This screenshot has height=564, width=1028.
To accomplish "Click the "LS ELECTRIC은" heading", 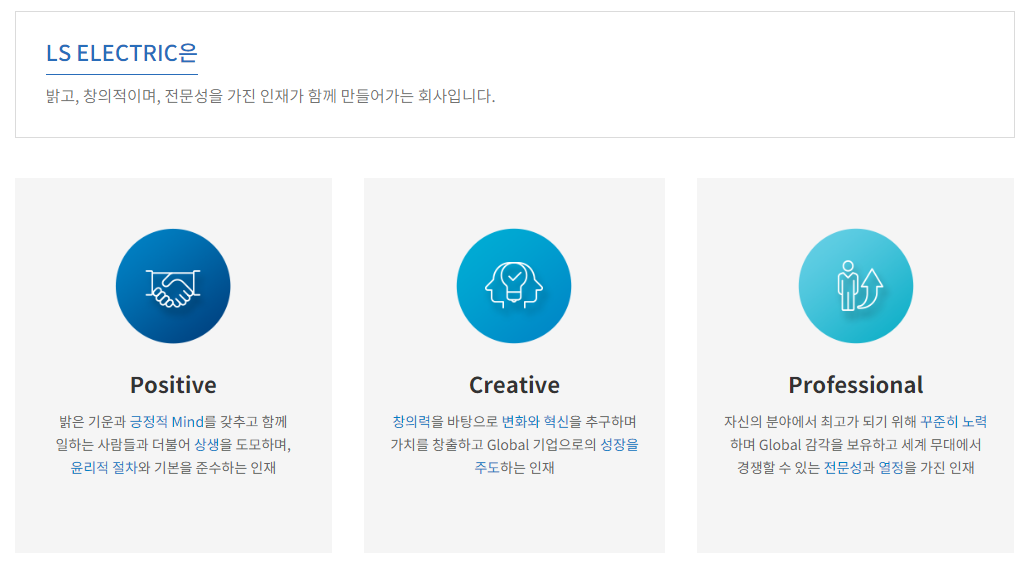I will (x=122, y=53).
